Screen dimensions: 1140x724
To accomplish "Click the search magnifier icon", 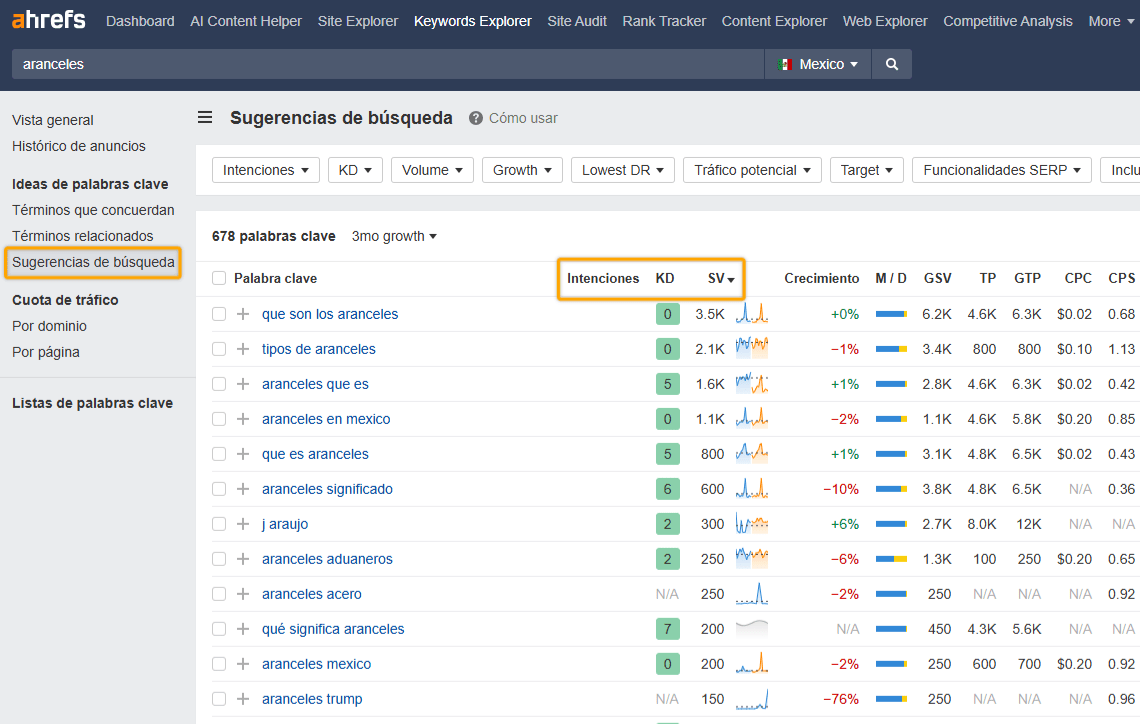I will point(890,62).
